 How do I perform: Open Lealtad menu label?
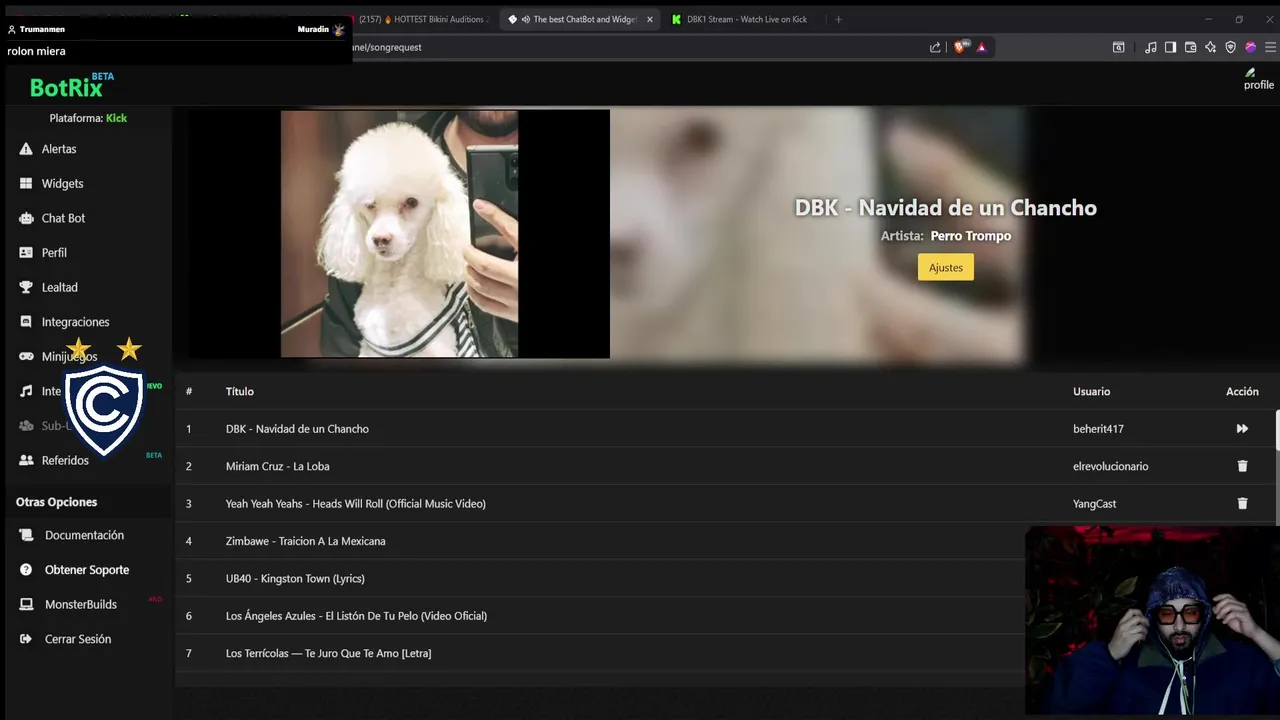click(x=59, y=287)
